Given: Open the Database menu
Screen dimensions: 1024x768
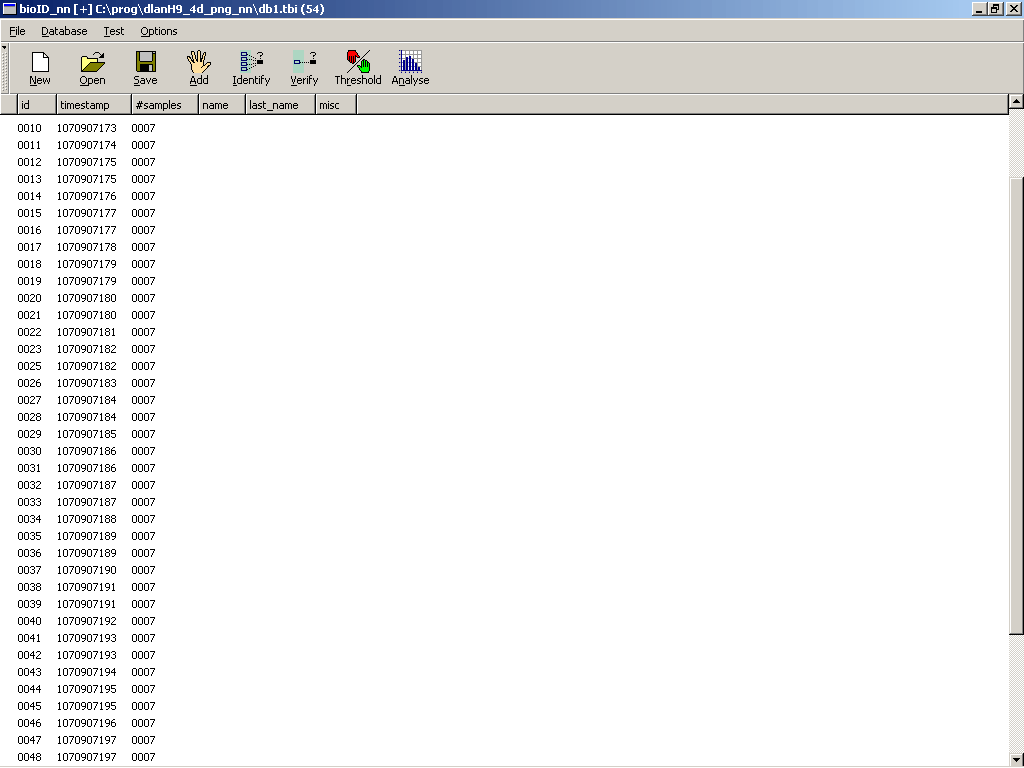Looking at the screenshot, I should click(64, 31).
